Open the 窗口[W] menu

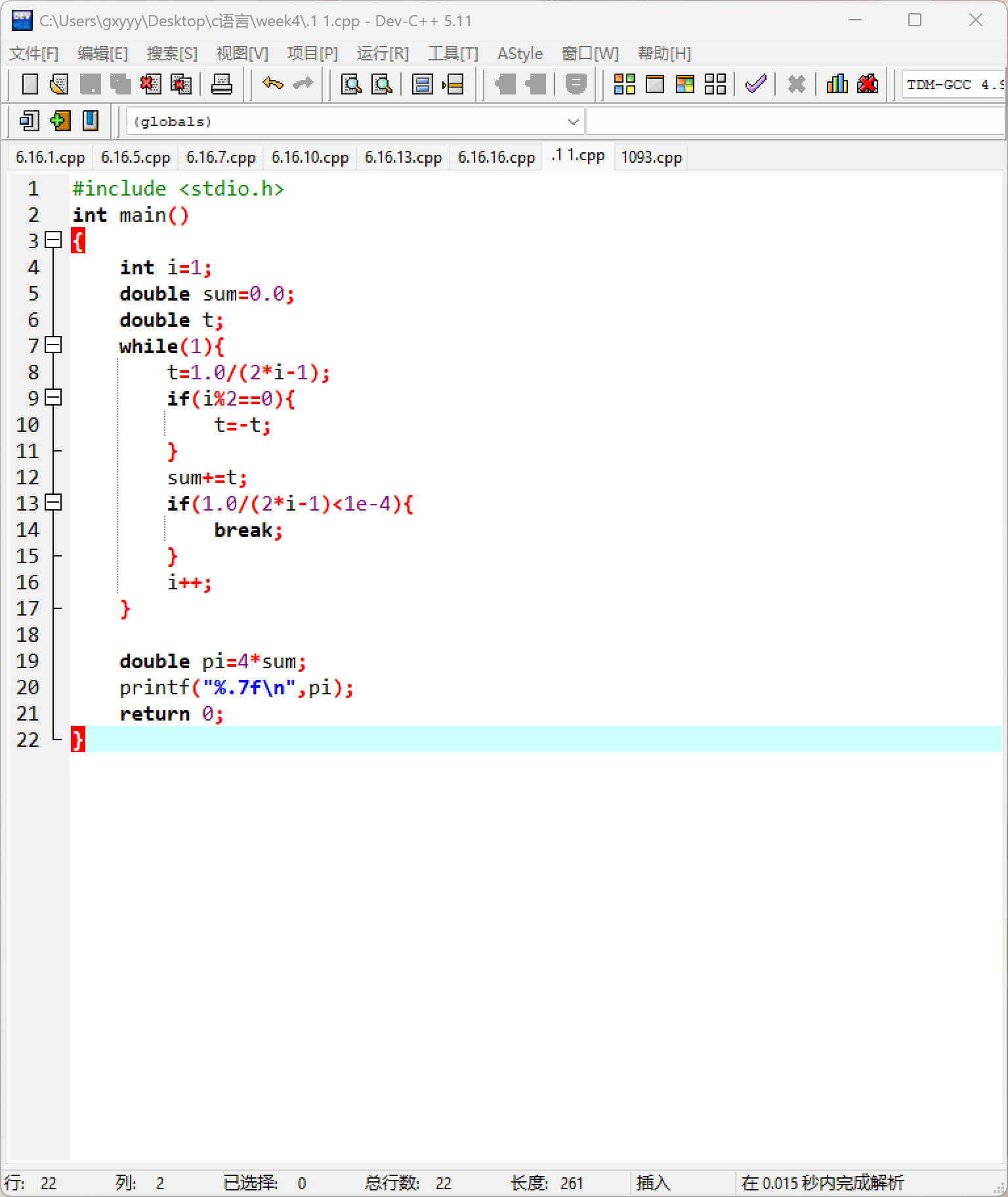[x=590, y=53]
